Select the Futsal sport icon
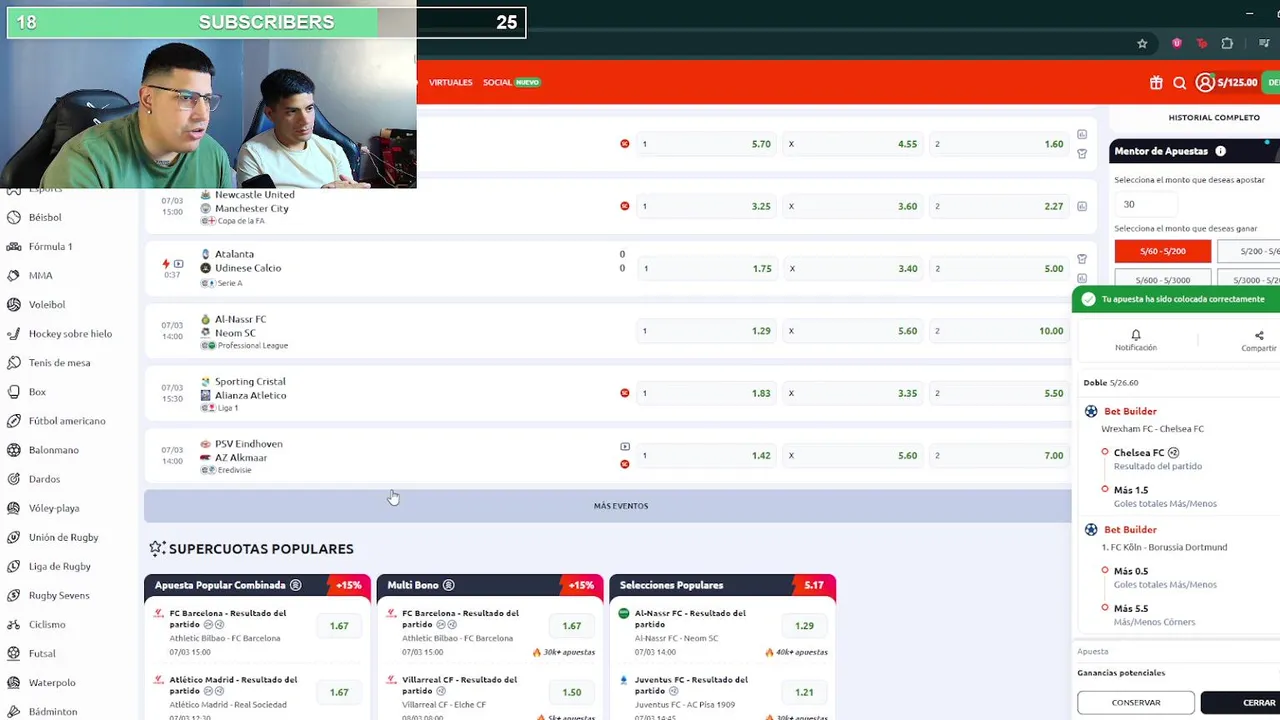 (x=13, y=653)
